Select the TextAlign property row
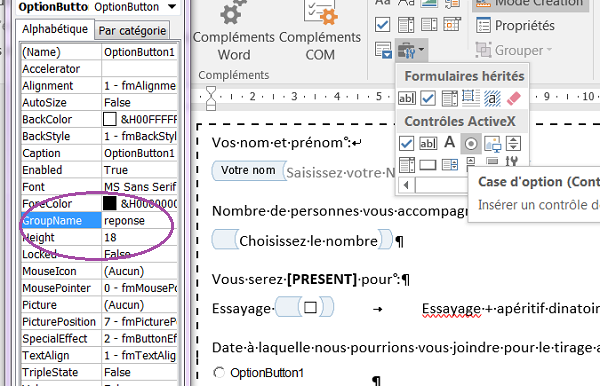The height and width of the screenshot is (386, 600). tap(99, 355)
